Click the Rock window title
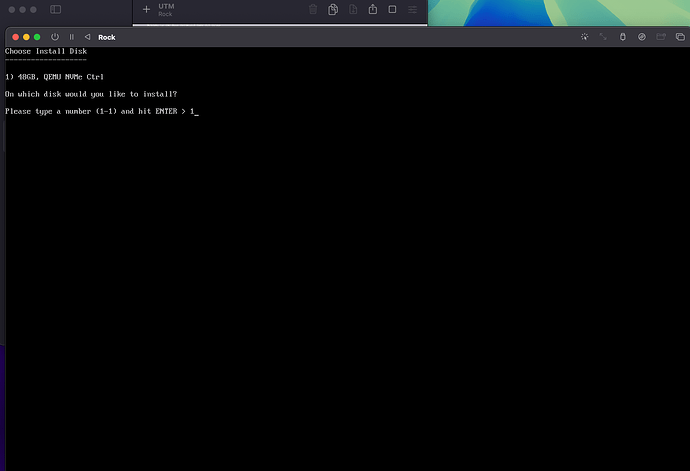This screenshot has height=471, width=690. [106, 37]
